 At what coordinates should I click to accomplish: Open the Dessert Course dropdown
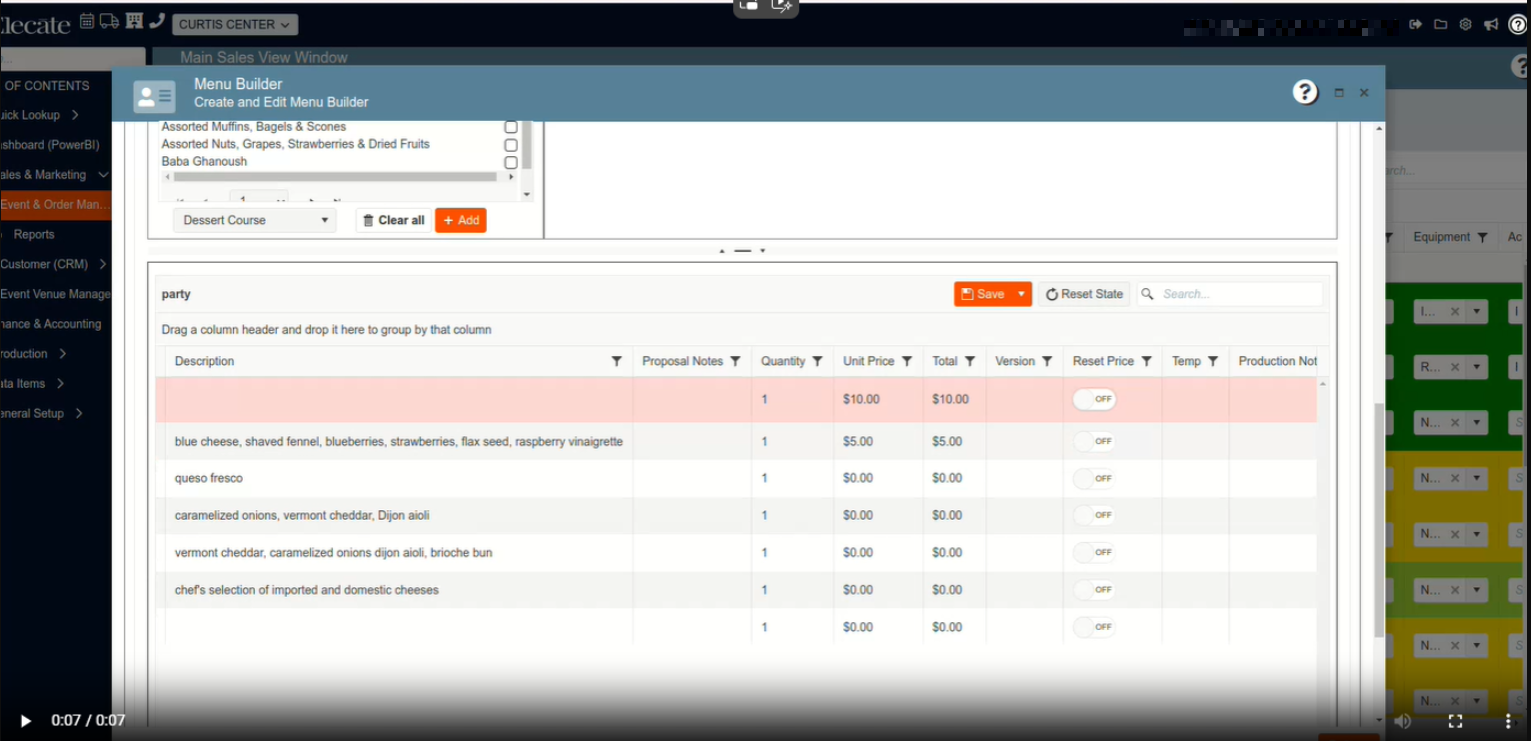255,220
